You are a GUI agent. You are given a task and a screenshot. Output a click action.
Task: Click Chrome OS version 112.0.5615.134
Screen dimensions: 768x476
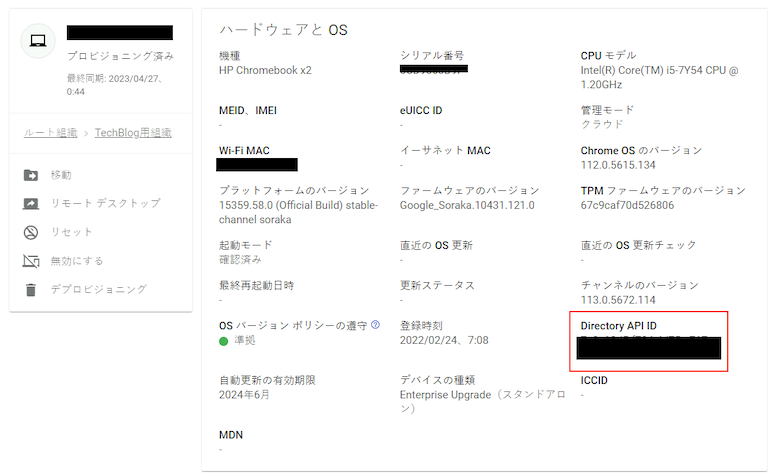pos(618,165)
